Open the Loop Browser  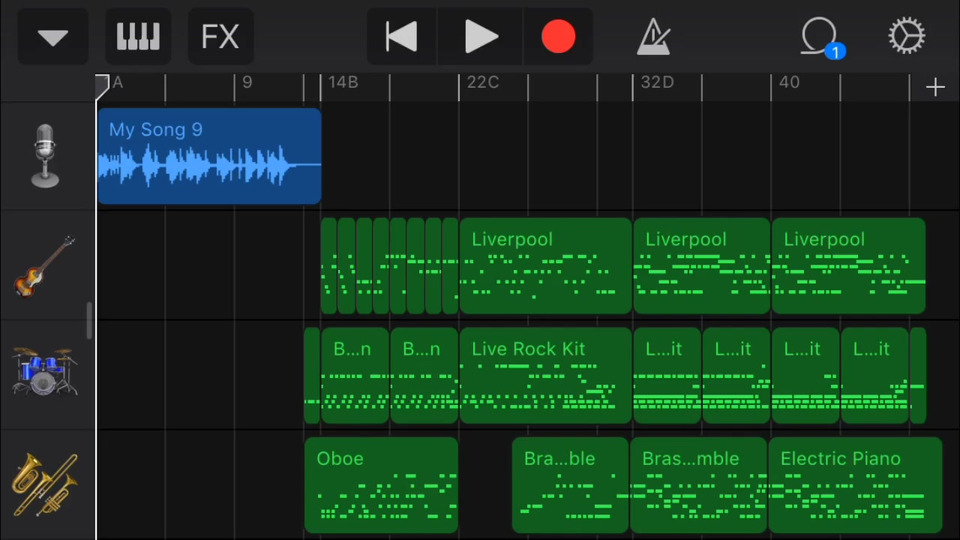point(822,37)
